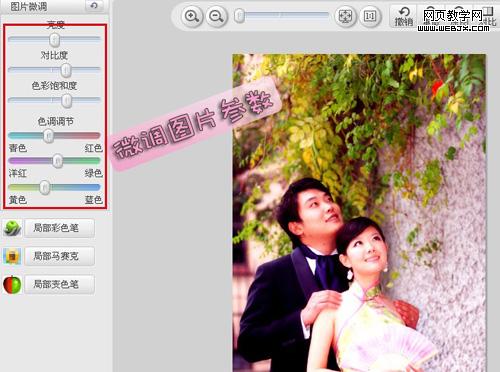Click the 撤销 undo button

pyautogui.click(x=404, y=16)
